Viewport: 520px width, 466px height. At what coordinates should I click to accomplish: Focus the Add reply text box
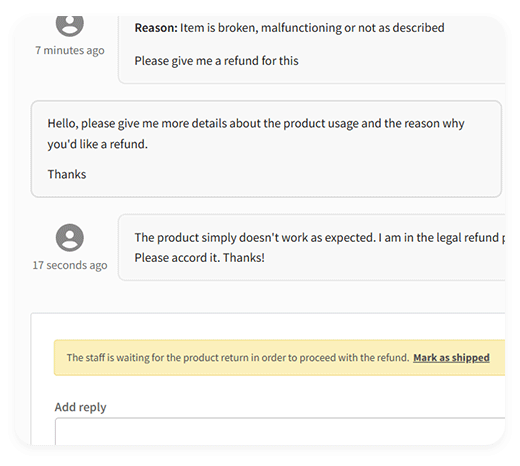[280, 431]
